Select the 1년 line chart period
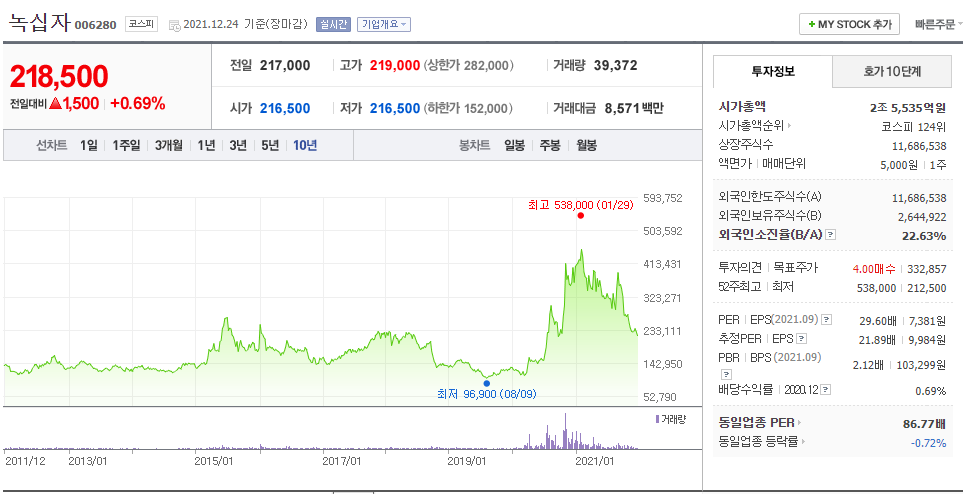This screenshot has height=494, width=963. [x=206, y=146]
